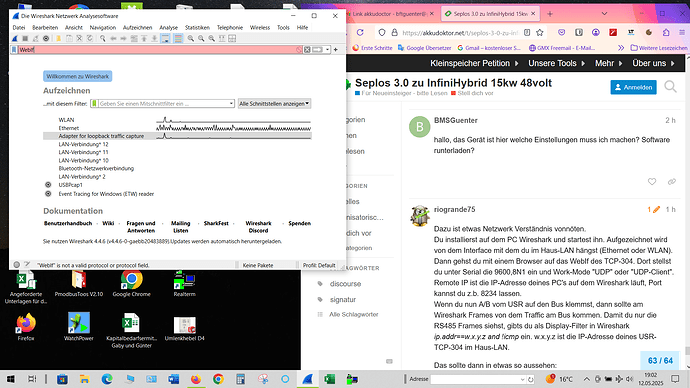Open the Datei menu in Wireshark
Viewport: 690px width, 388px height.
pyautogui.click(x=19, y=27)
